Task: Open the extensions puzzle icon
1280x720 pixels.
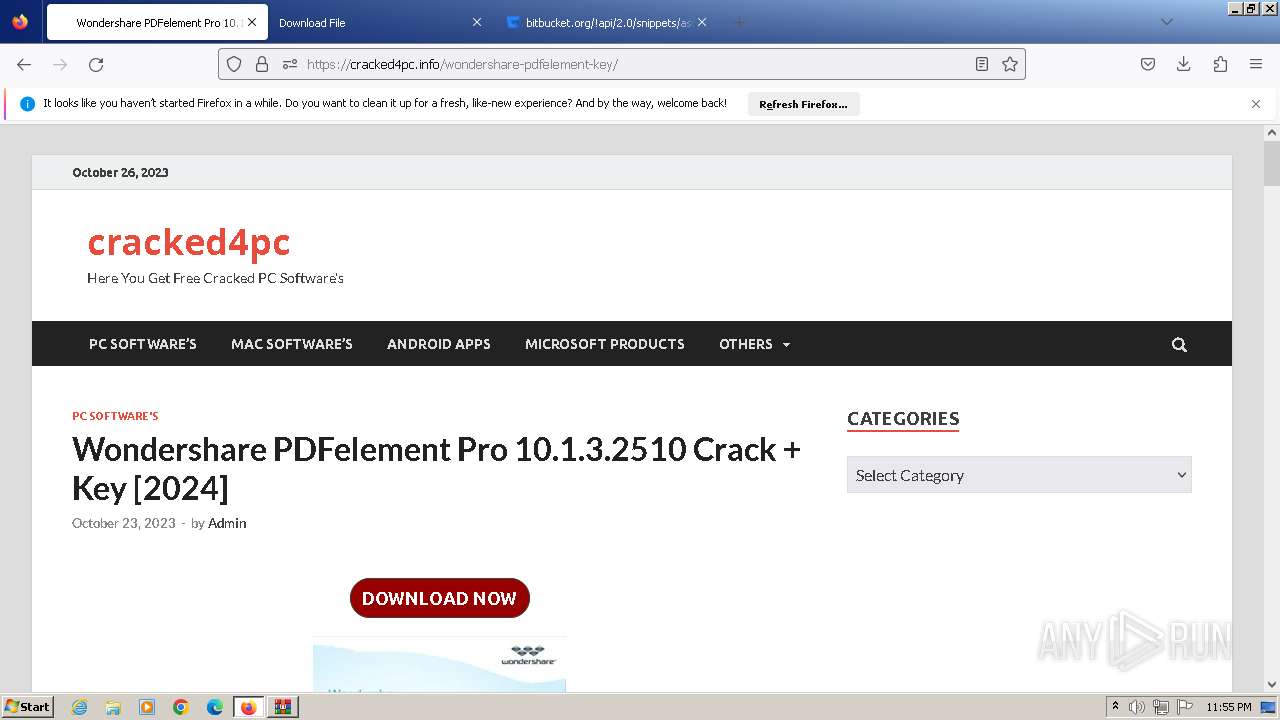Action: (1220, 64)
